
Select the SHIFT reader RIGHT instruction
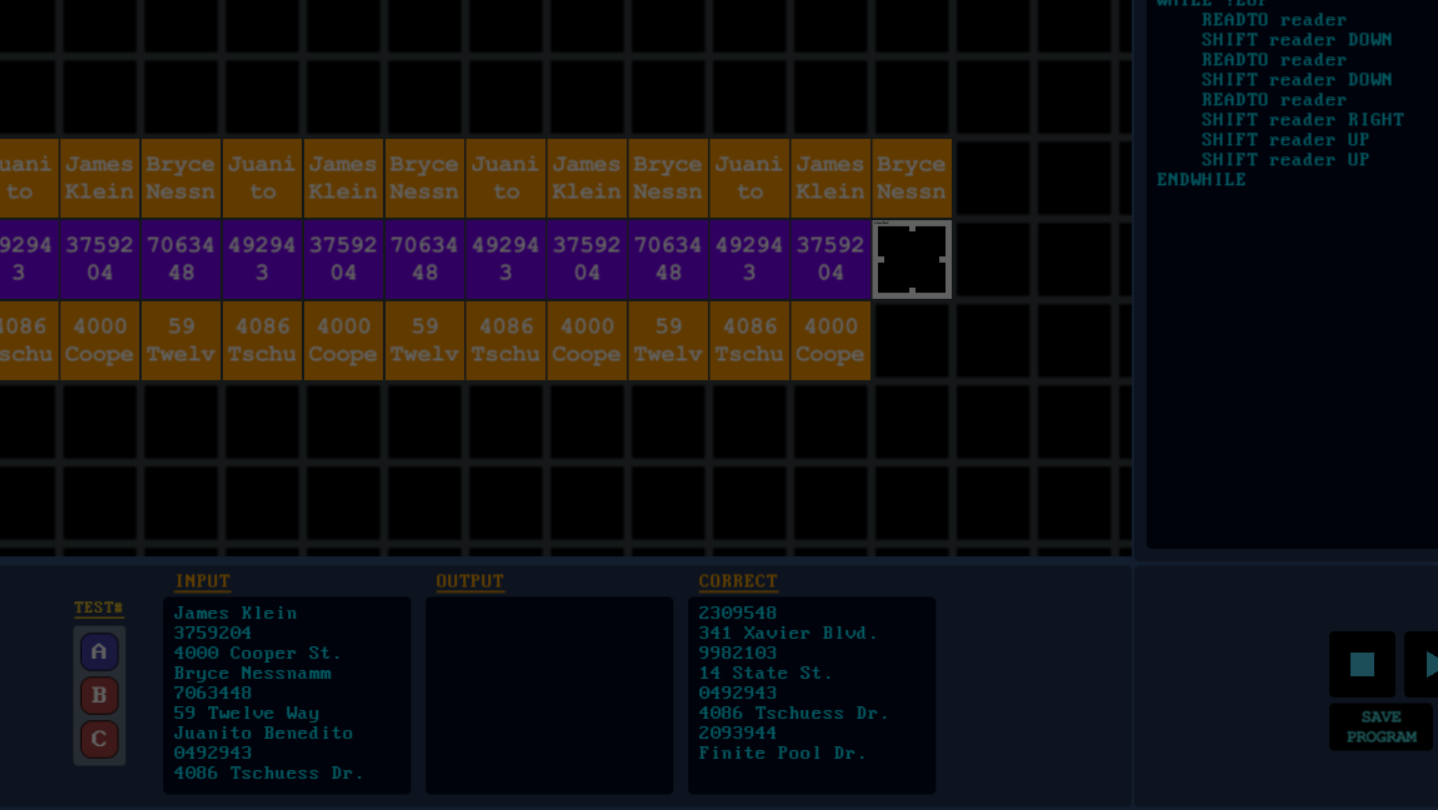click(x=1302, y=120)
